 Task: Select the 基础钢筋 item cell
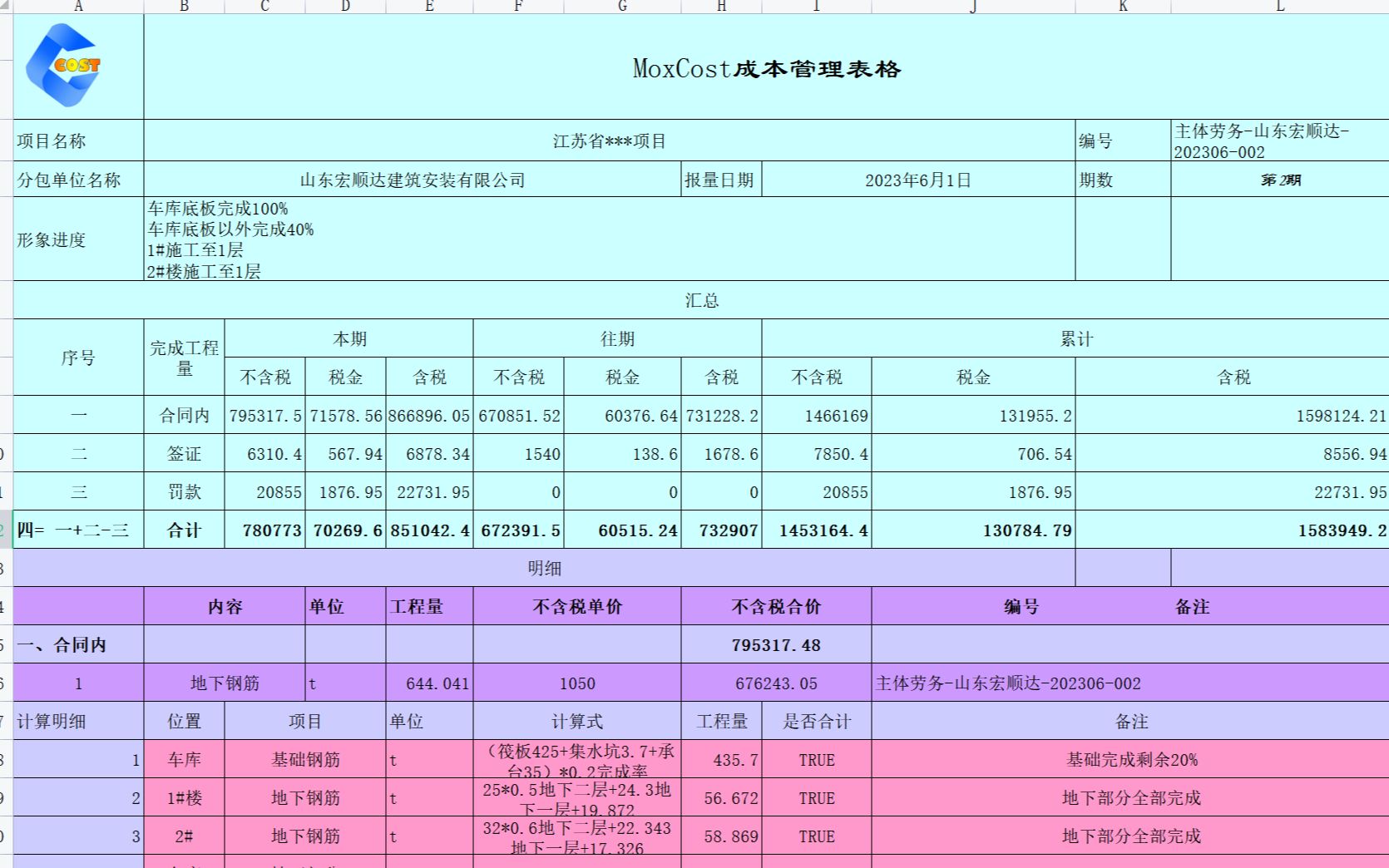pos(305,759)
